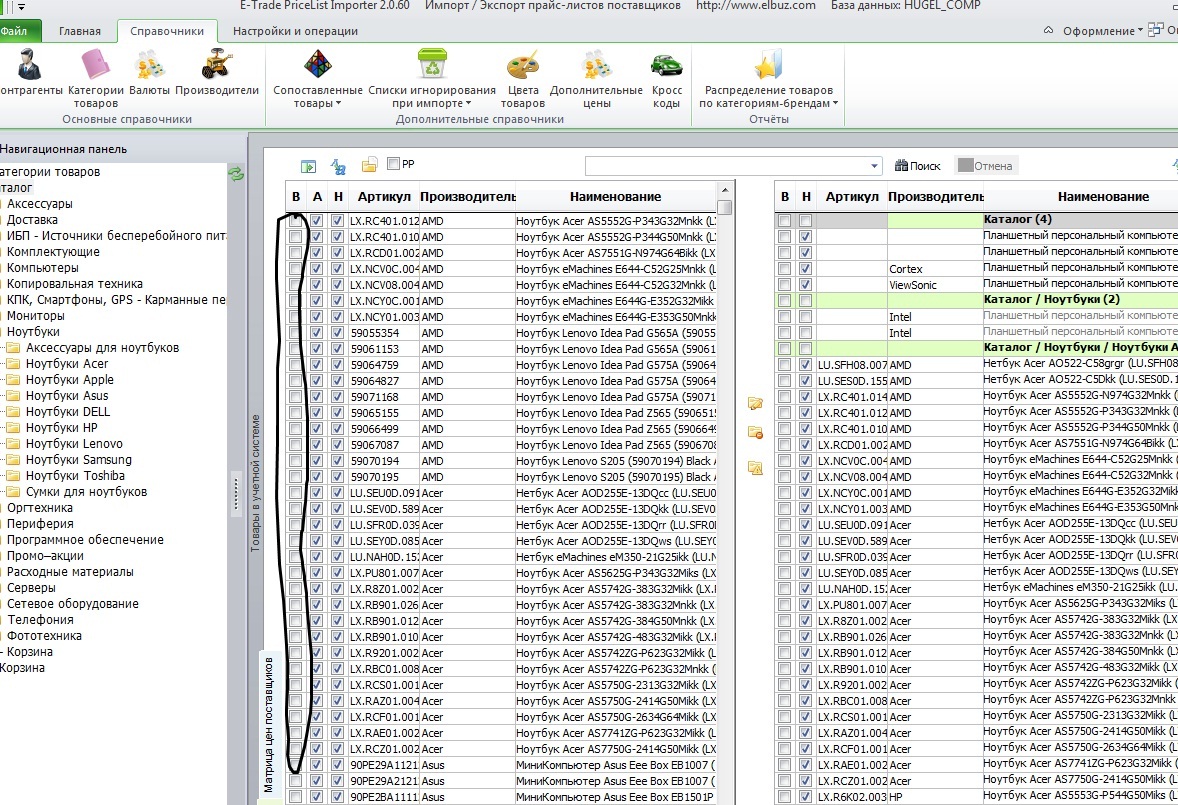
Task: Select Сетевое оборудование category
Action: (73, 603)
